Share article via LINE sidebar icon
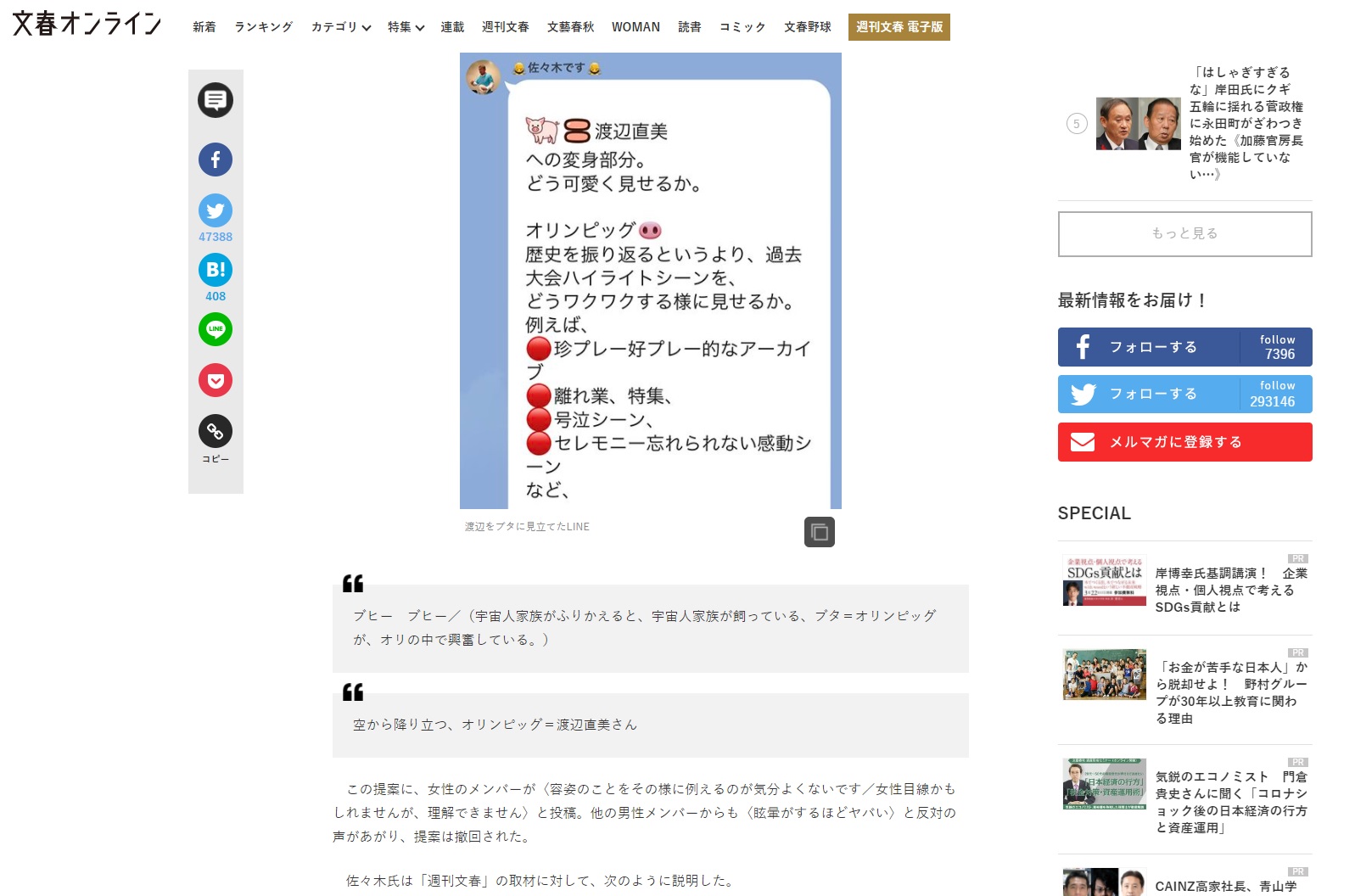The image size is (1355, 896). pyautogui.click(x=216, y=329)
